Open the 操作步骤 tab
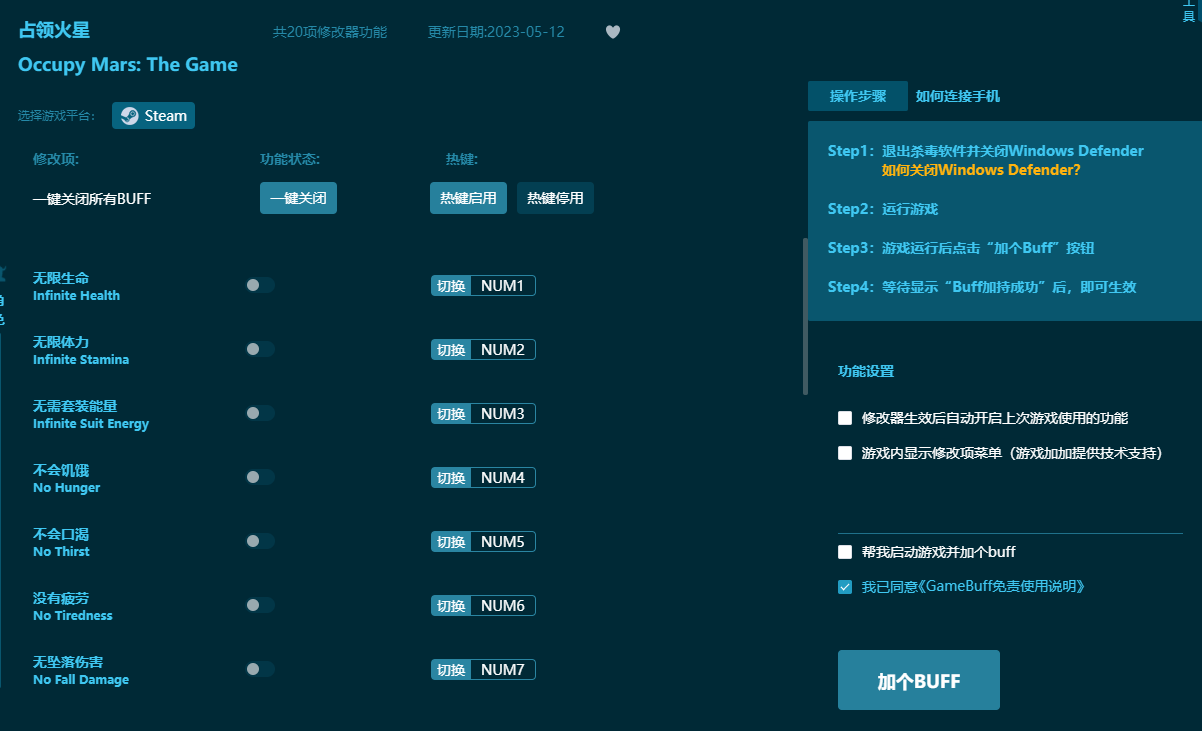This screenshot has width=1202, height=731. [857, 96]
